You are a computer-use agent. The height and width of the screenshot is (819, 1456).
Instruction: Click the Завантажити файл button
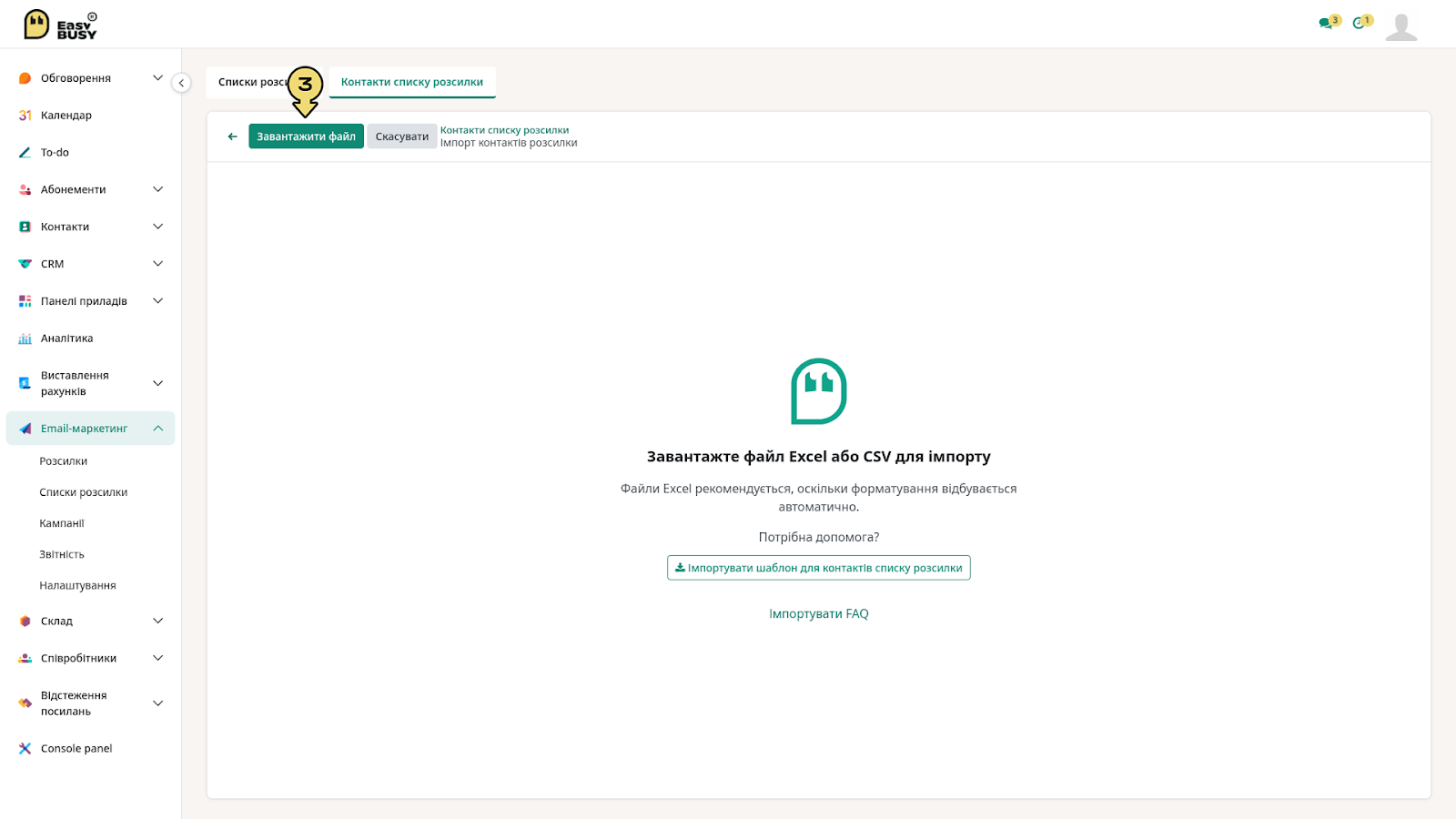(x=306, y=136)
